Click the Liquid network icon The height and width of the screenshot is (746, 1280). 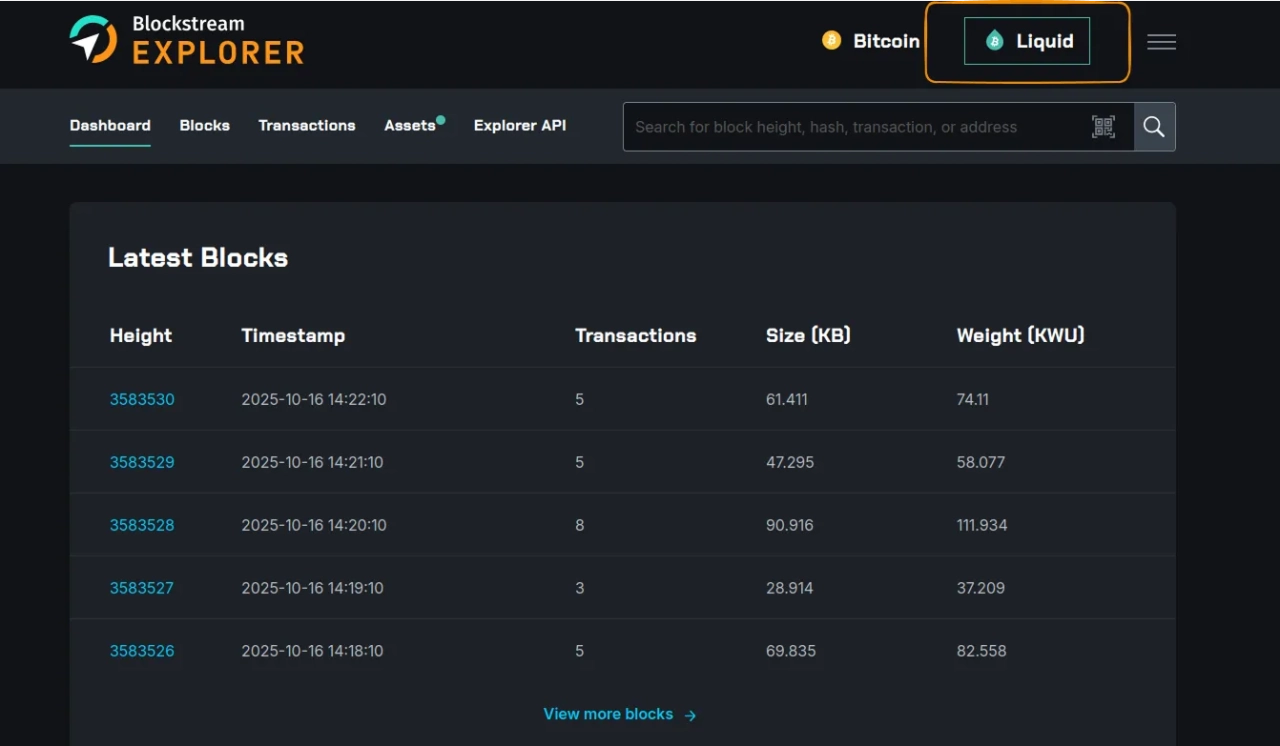click(x=994, y=41)
